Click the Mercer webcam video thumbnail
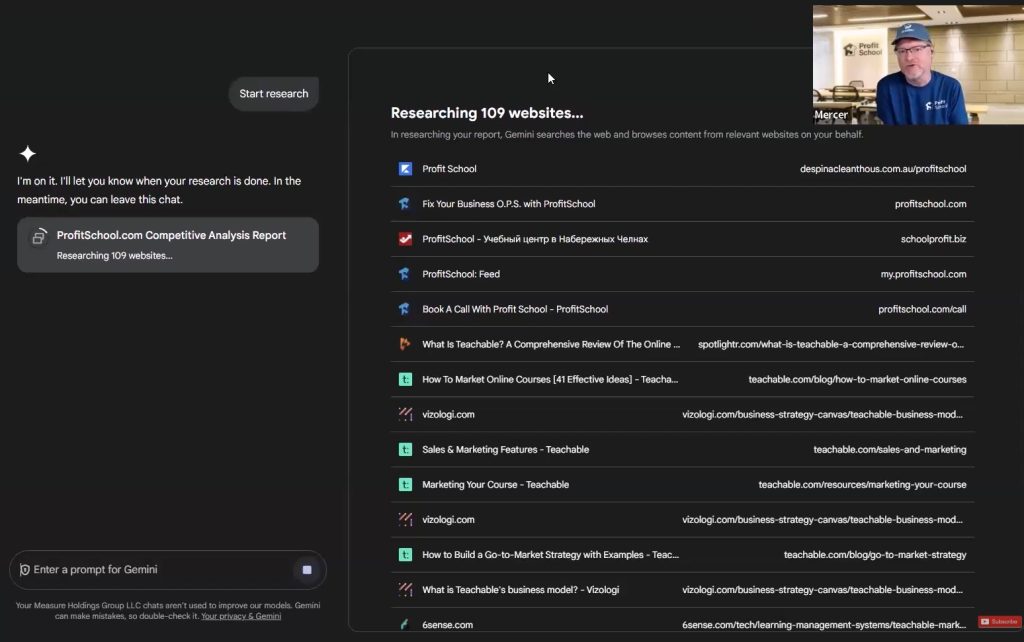Image resolution: width=1024 pixels, height=642 pixels. click(x=918, y=65)
